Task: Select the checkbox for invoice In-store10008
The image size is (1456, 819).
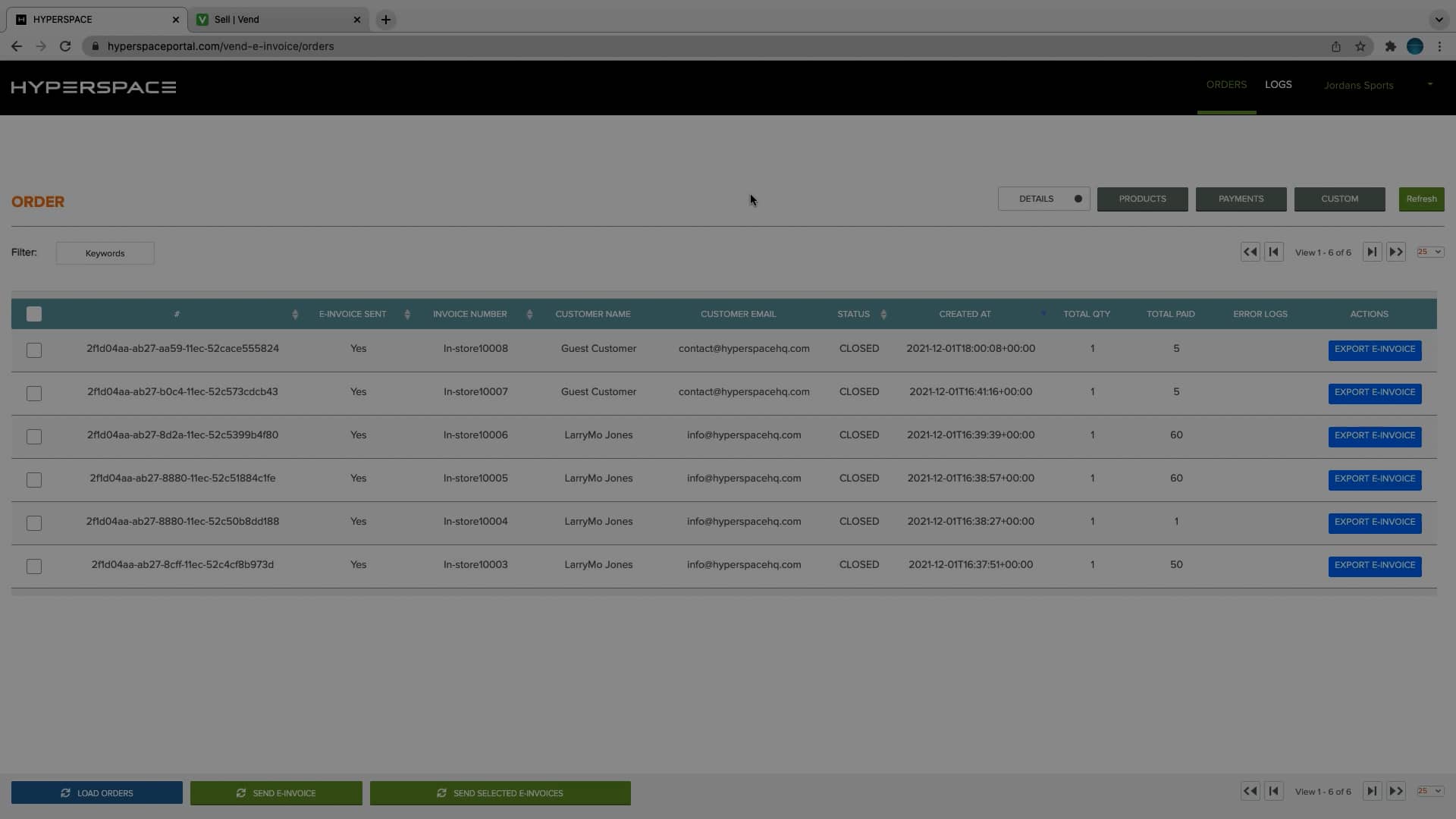Action: click(34, 350)
